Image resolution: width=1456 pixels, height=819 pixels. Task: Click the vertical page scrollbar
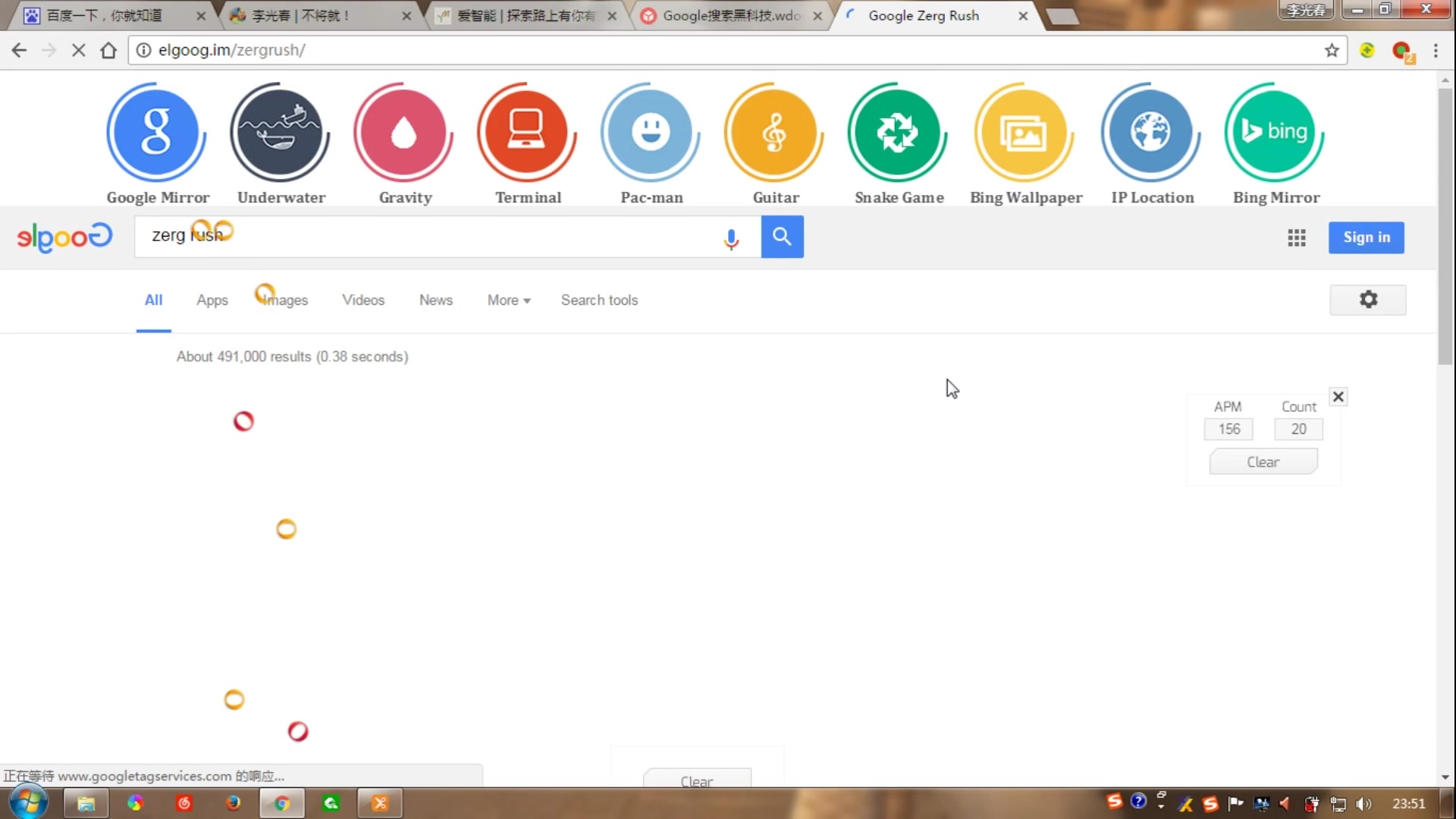[x=1445, y=227]
